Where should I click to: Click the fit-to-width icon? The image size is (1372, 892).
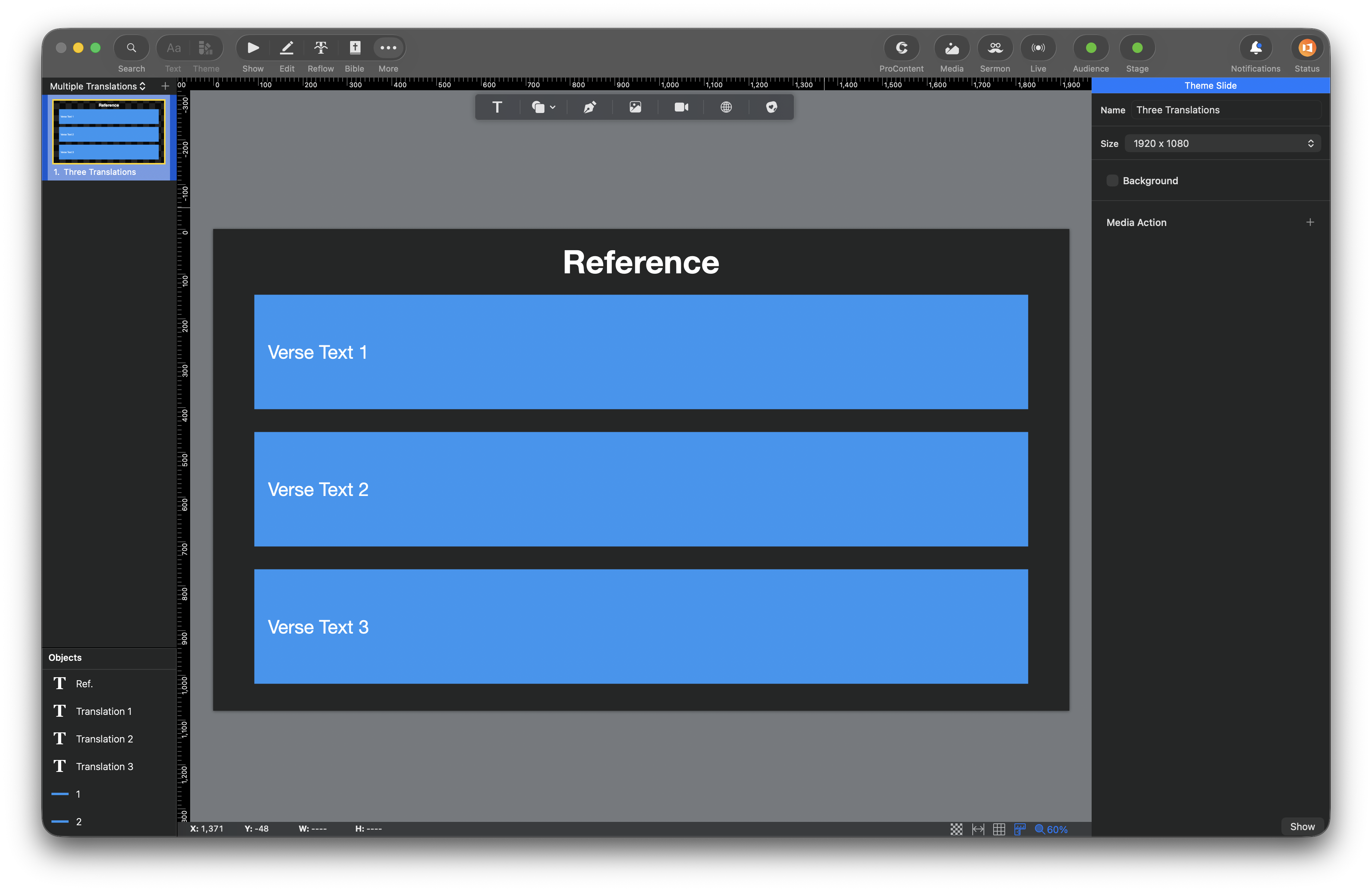978,829
